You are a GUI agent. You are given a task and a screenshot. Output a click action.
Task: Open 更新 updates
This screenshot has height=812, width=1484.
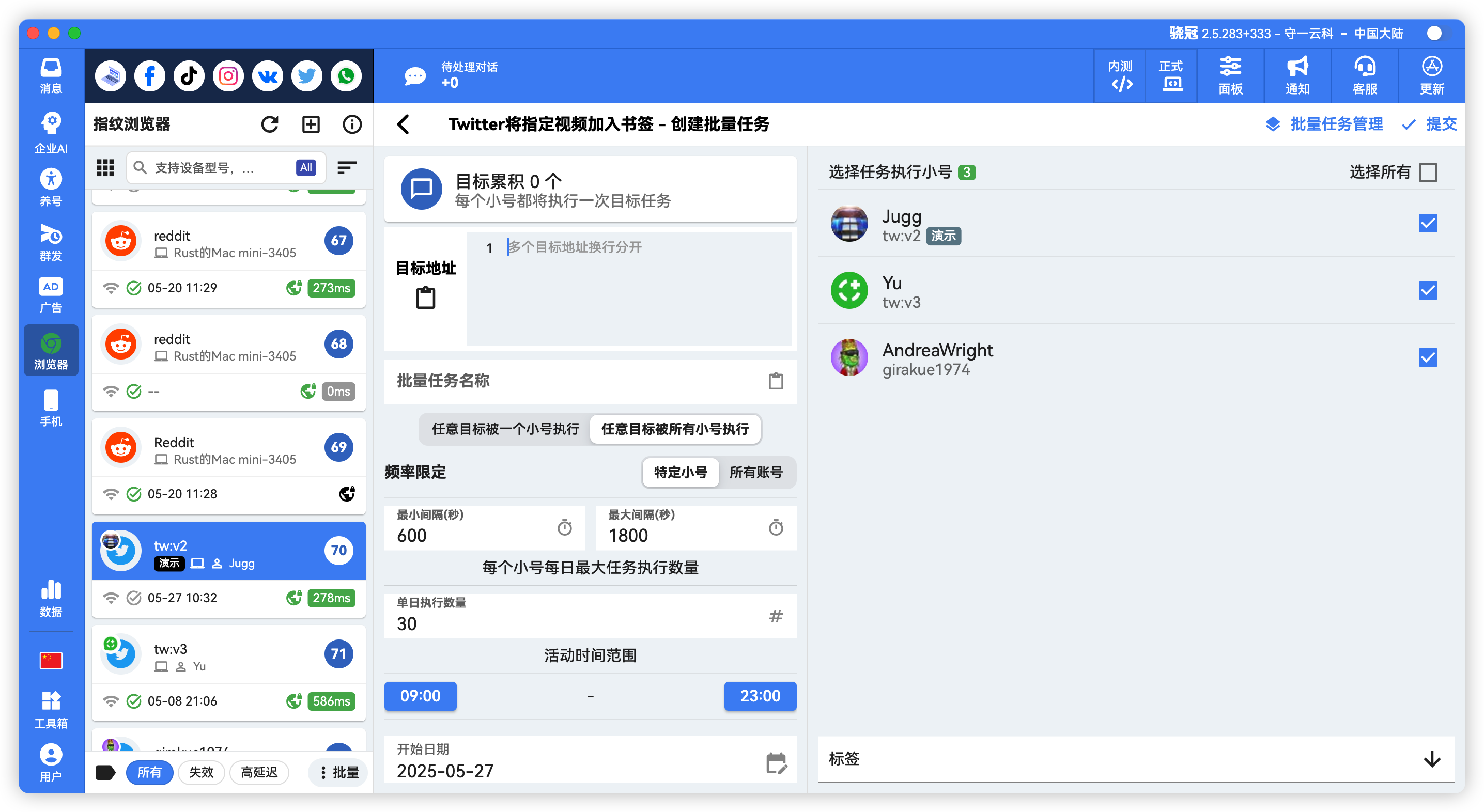(x=1432, y=75)
